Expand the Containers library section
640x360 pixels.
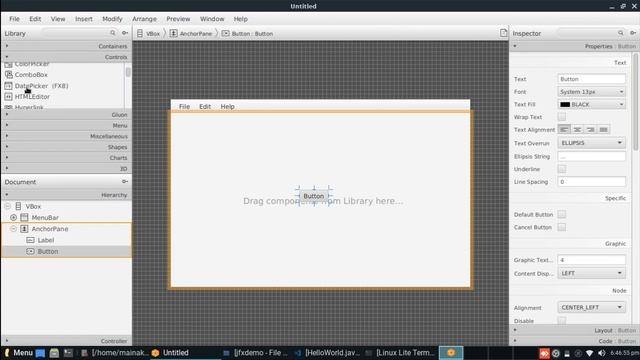66,46
